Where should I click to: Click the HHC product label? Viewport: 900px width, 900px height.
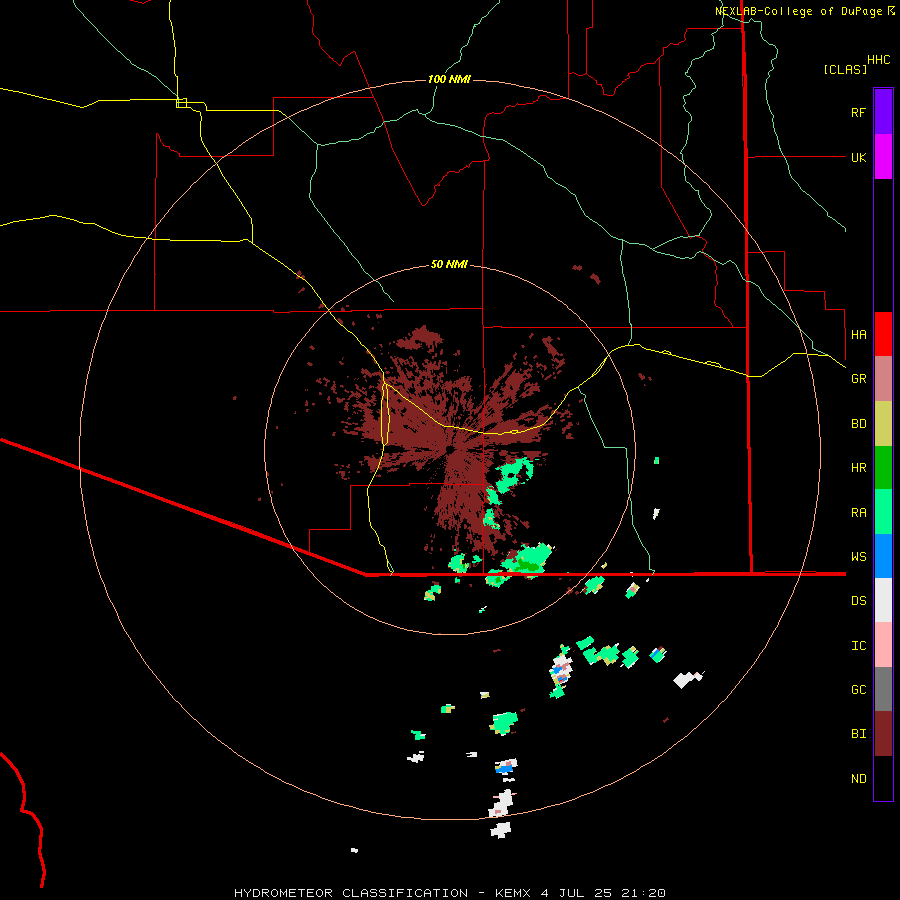879,60
